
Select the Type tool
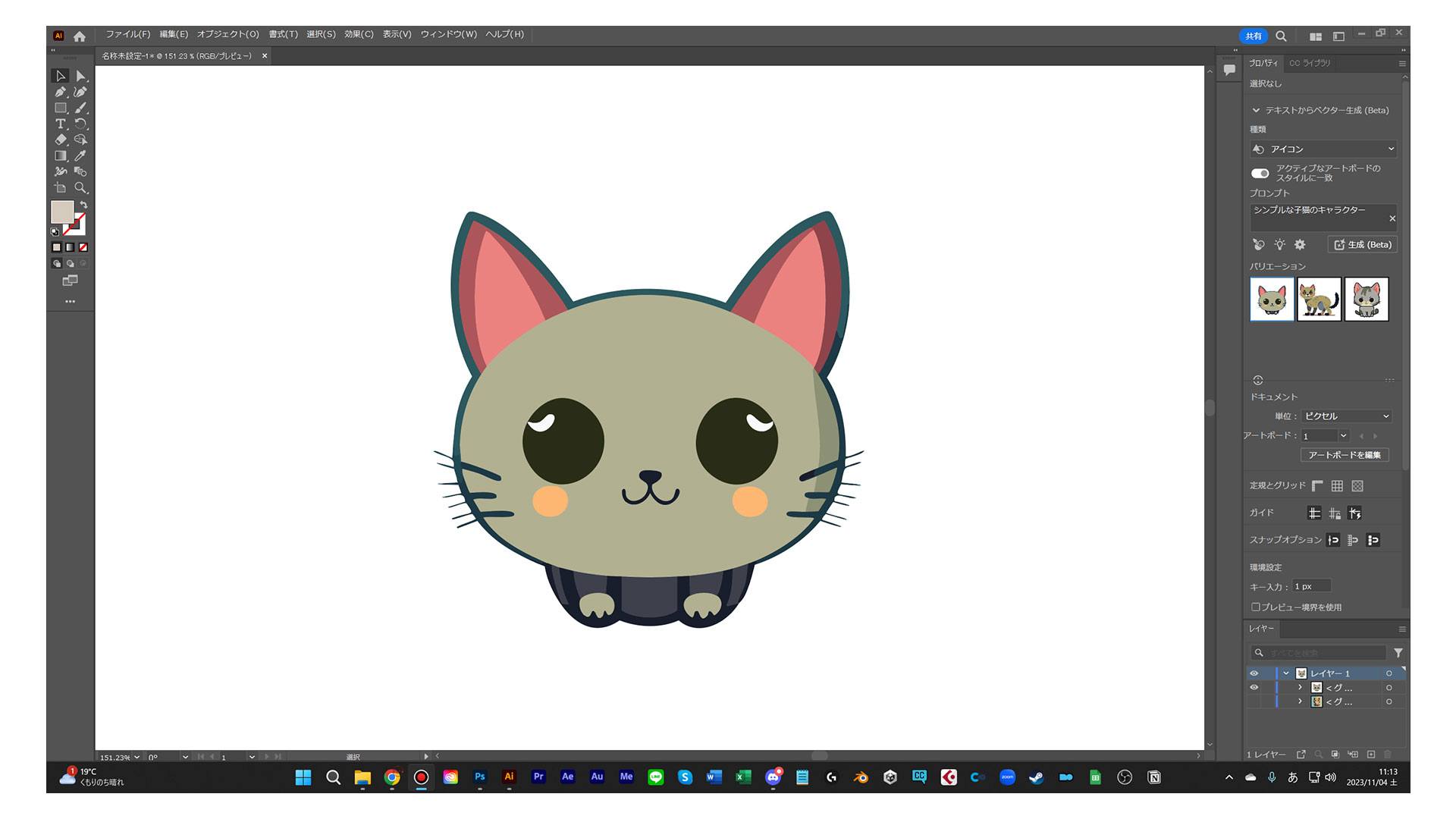coord(61,124)
